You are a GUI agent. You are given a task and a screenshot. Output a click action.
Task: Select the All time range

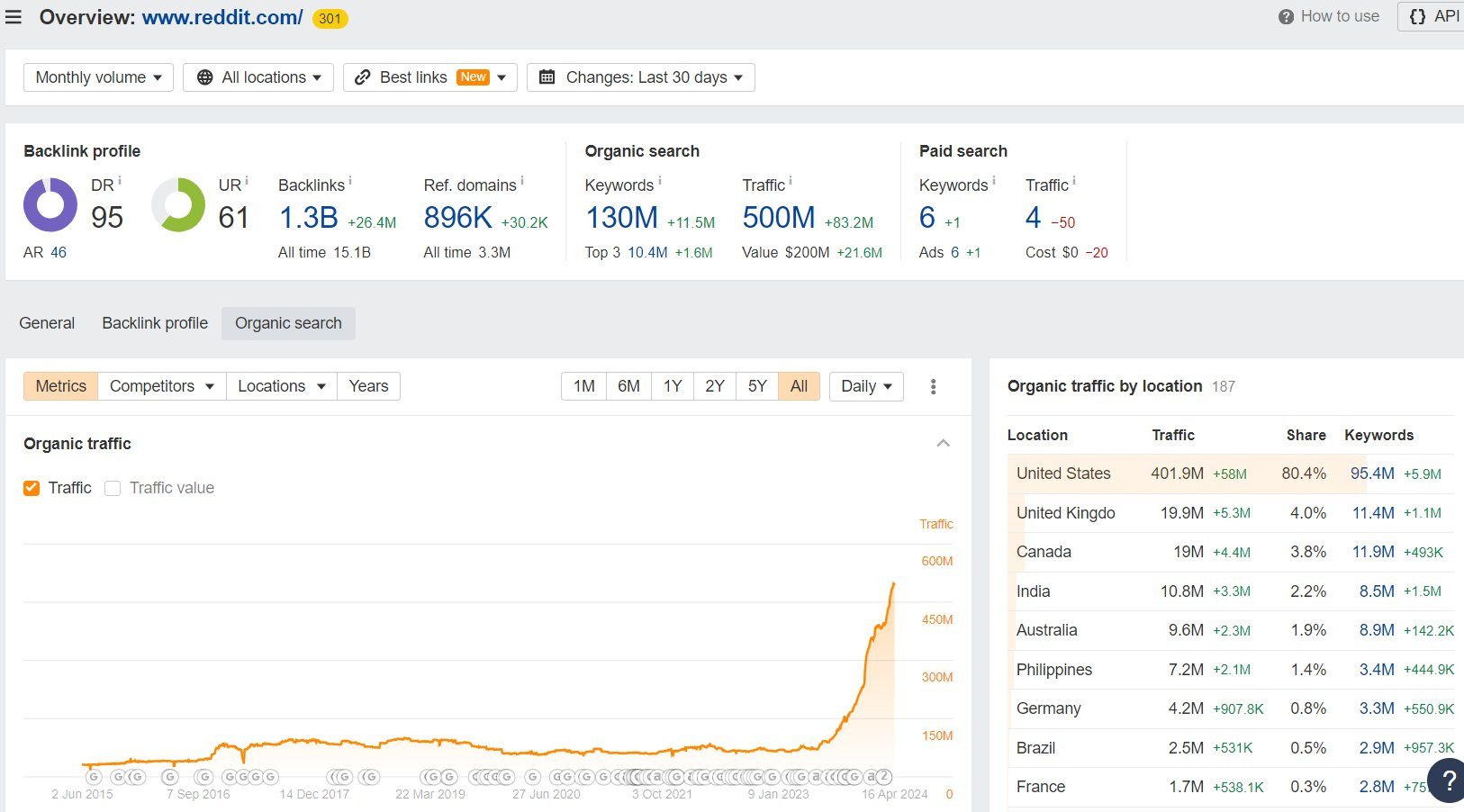coord(799,386)
